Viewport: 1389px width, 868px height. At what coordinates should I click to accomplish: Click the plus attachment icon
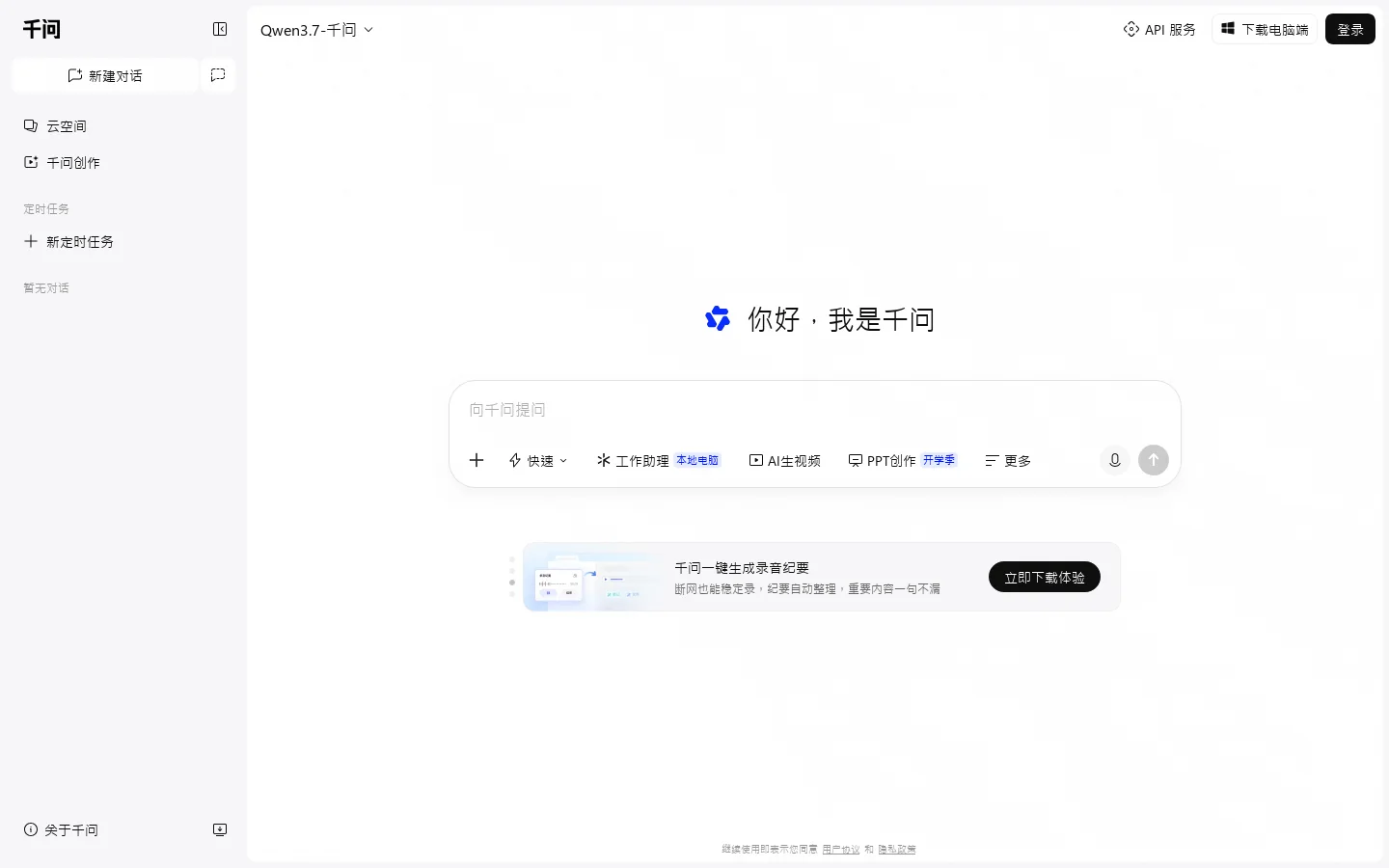(x=477, y=460)
